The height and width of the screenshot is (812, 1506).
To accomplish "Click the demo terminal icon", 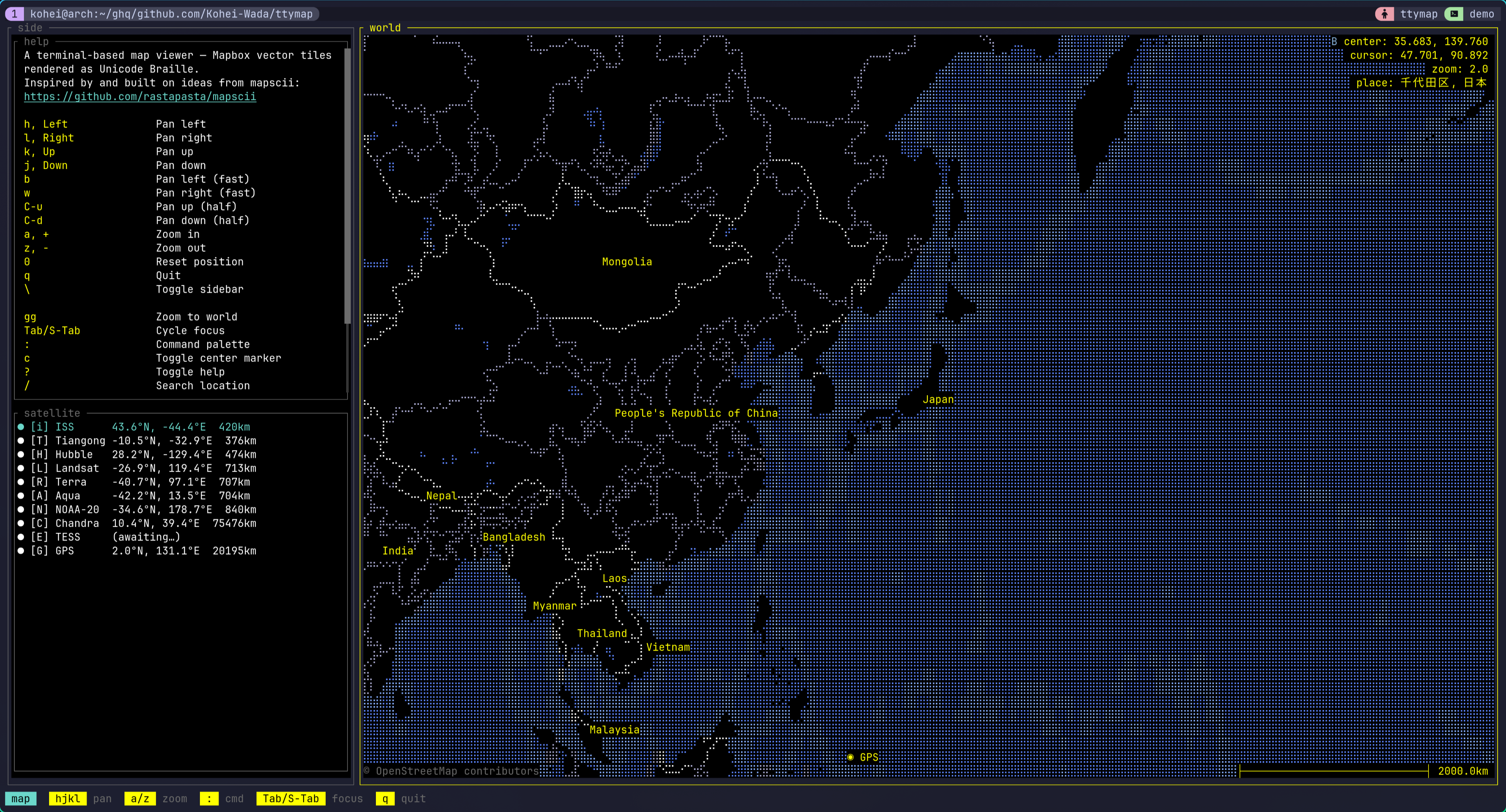I will tap(1454, 14).
